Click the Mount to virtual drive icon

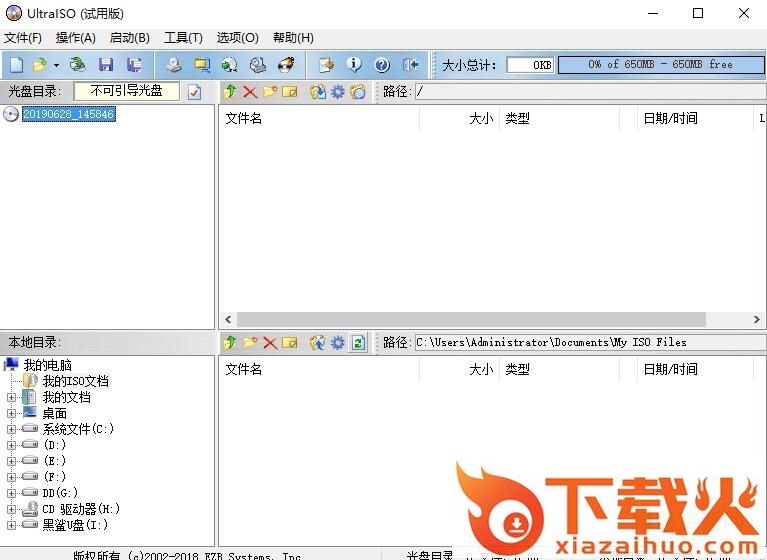pyautogui.click(x=258, y=65)
